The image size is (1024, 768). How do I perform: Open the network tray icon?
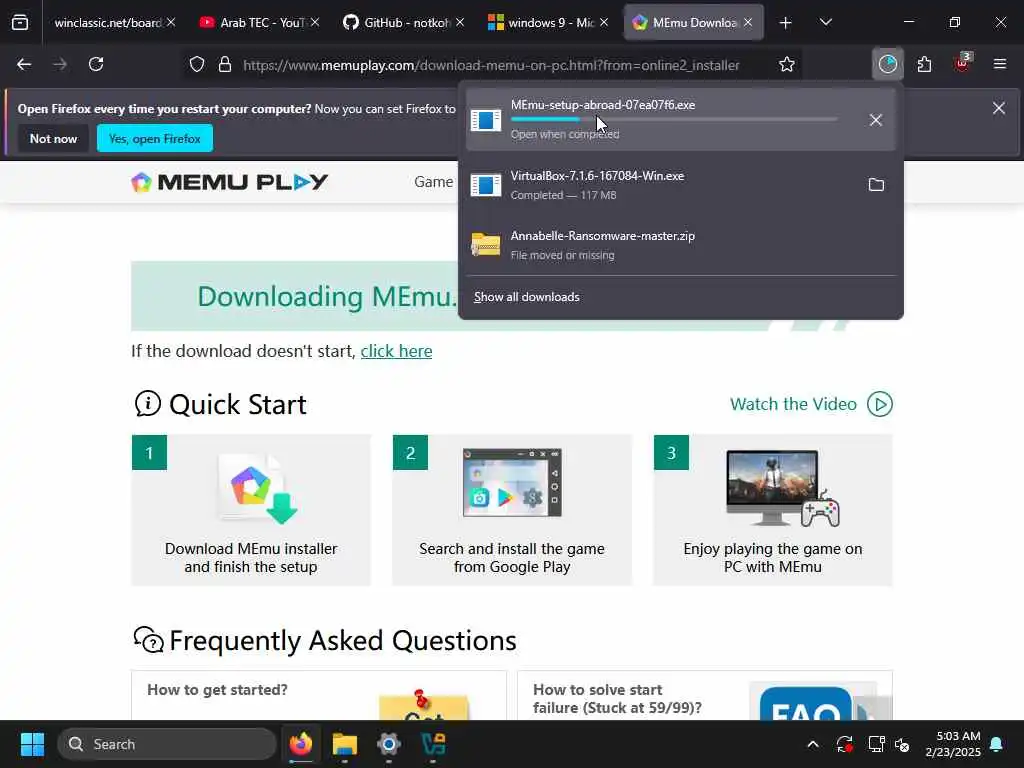(x=876, y=744)
